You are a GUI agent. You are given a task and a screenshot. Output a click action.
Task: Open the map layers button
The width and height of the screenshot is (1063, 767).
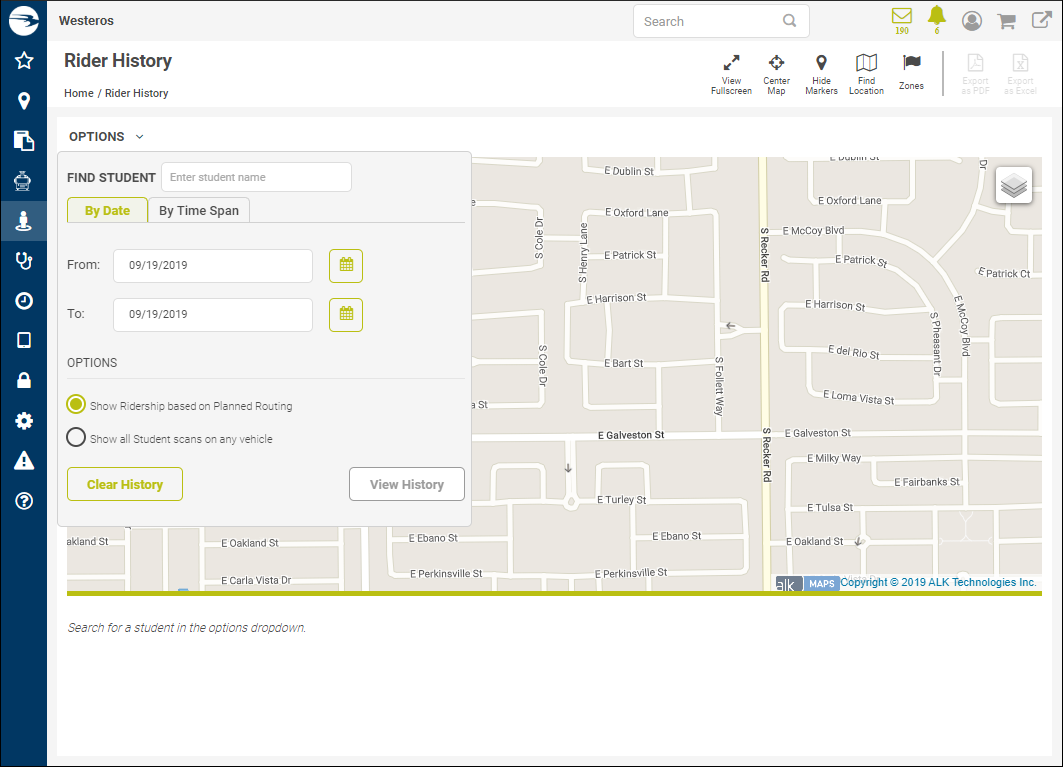[x=1014, y=185]
